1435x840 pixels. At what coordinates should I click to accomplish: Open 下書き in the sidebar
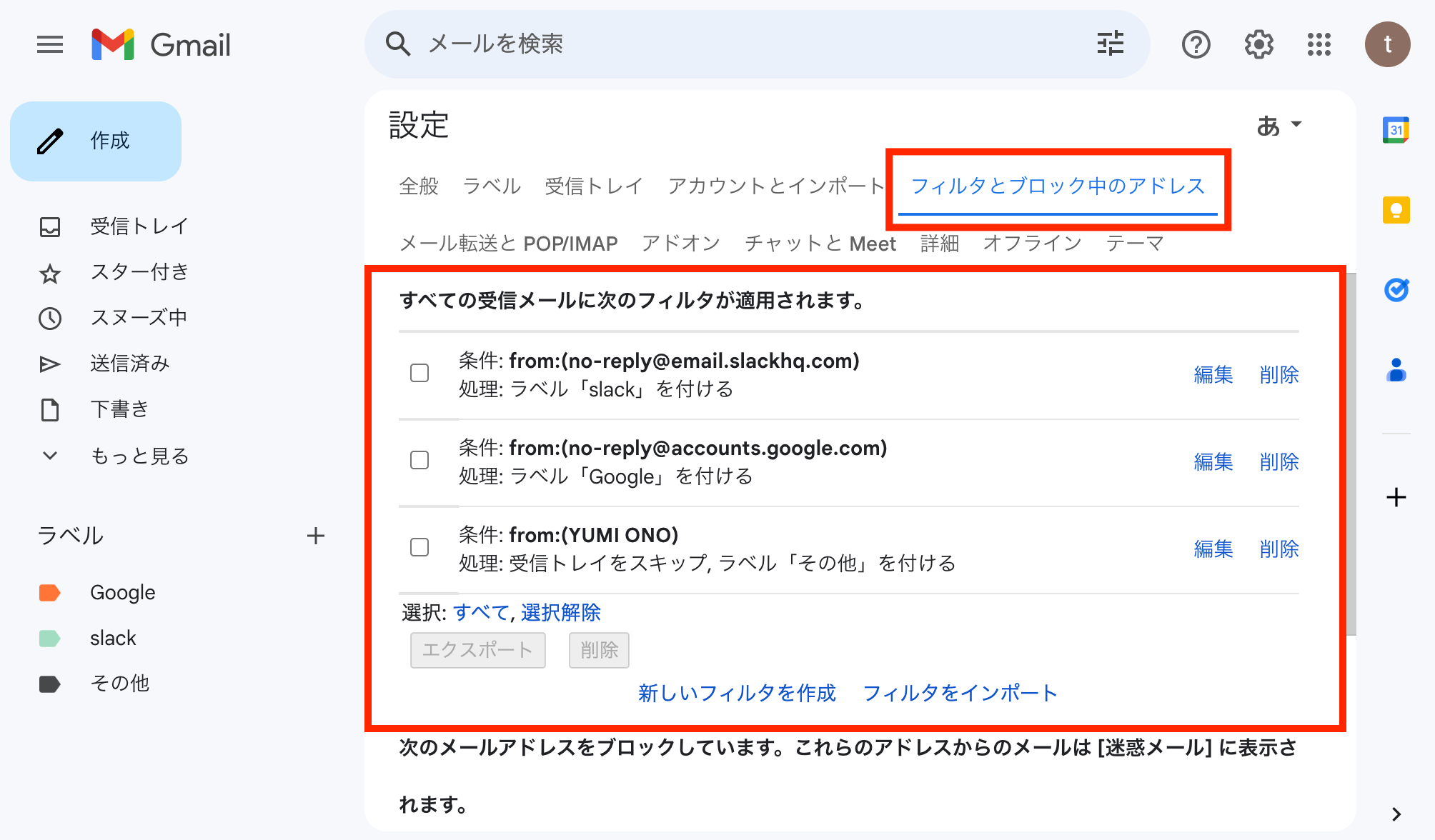click(119, 409)
